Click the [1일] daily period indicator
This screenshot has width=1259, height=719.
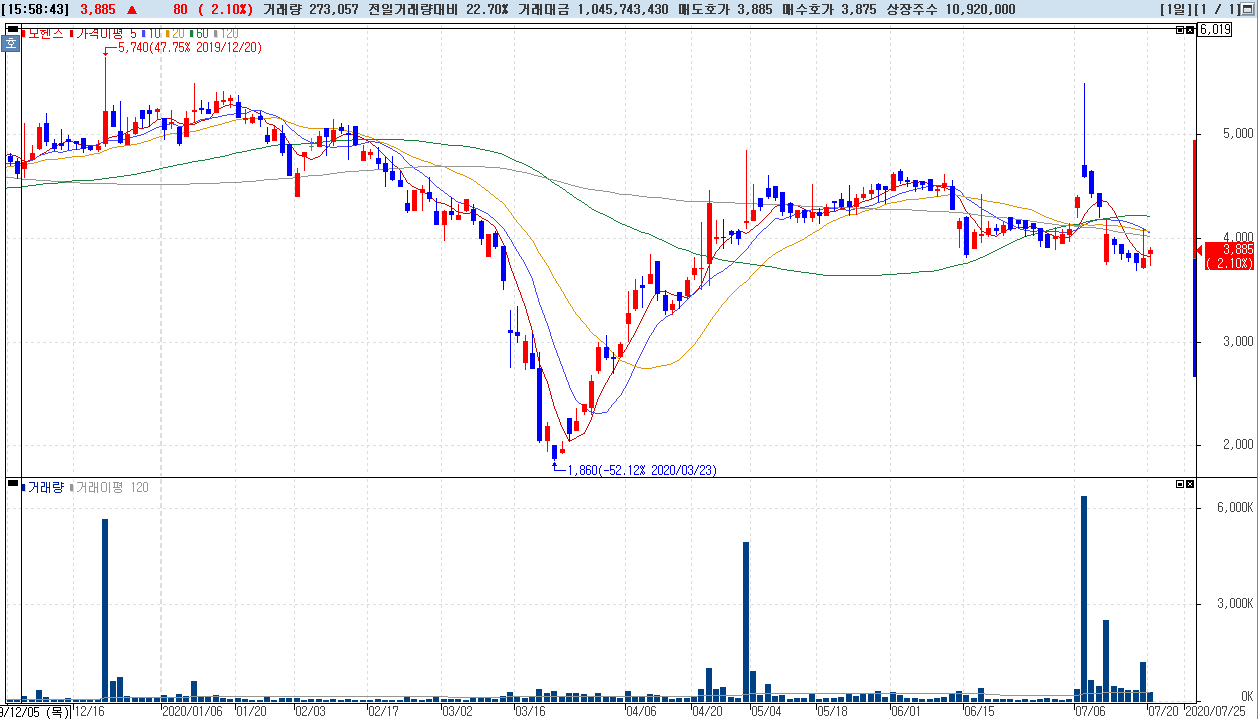pos(1178,9)
